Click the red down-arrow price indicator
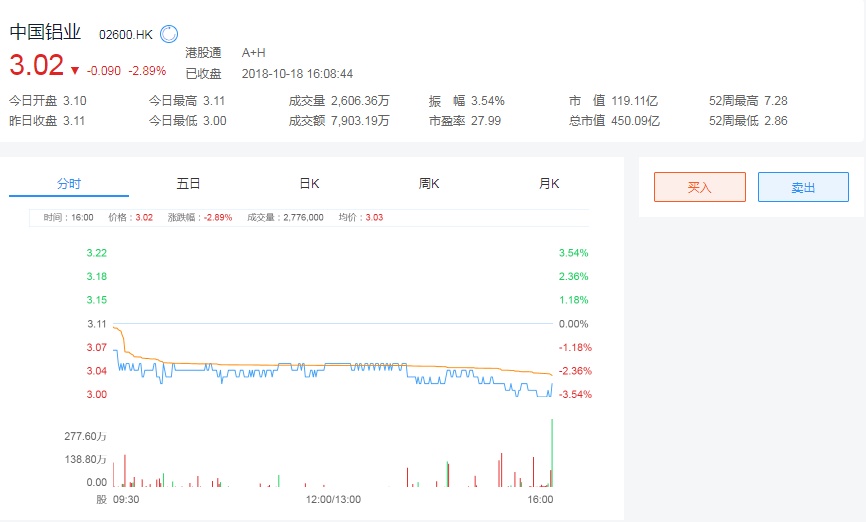The image size is (866, 522). [74, 70]
